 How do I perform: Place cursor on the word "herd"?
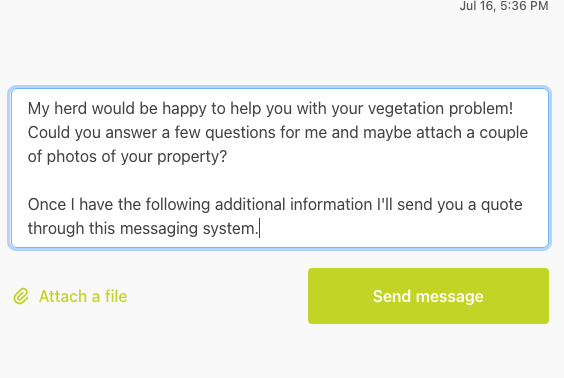pos(70,109)
